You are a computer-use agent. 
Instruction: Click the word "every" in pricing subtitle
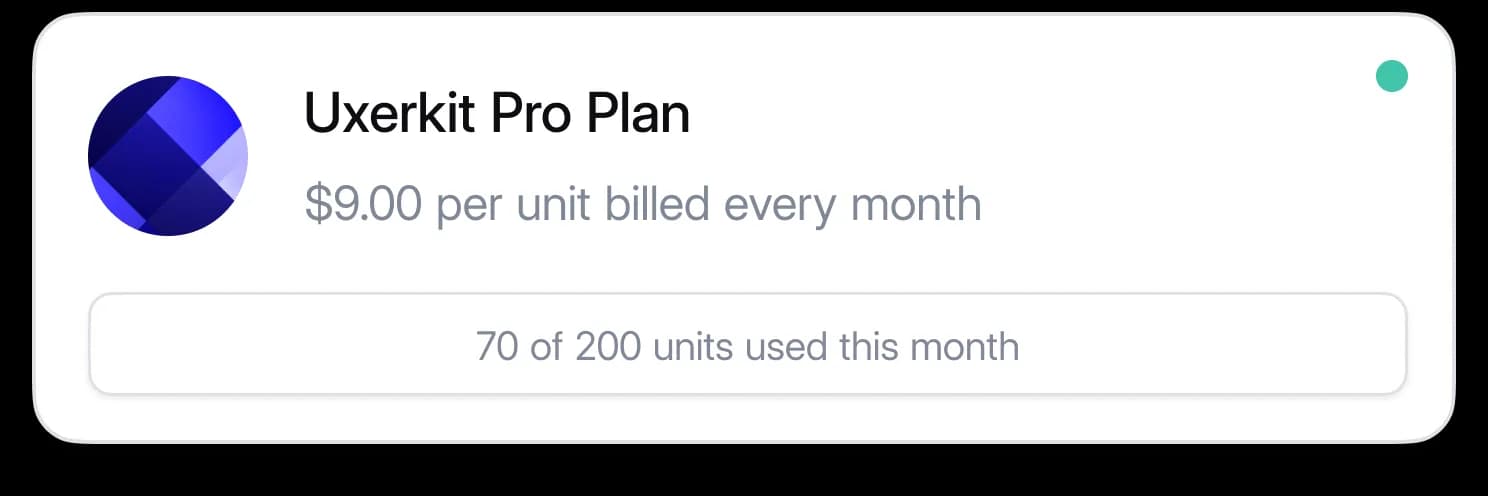pos(780,204)
